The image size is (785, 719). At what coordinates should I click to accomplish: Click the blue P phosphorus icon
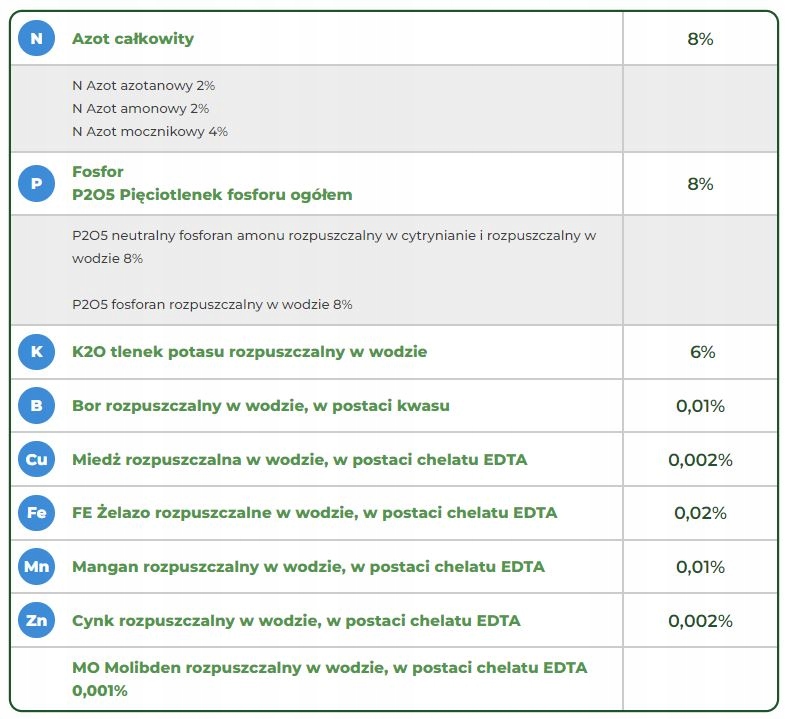point(37,184)
